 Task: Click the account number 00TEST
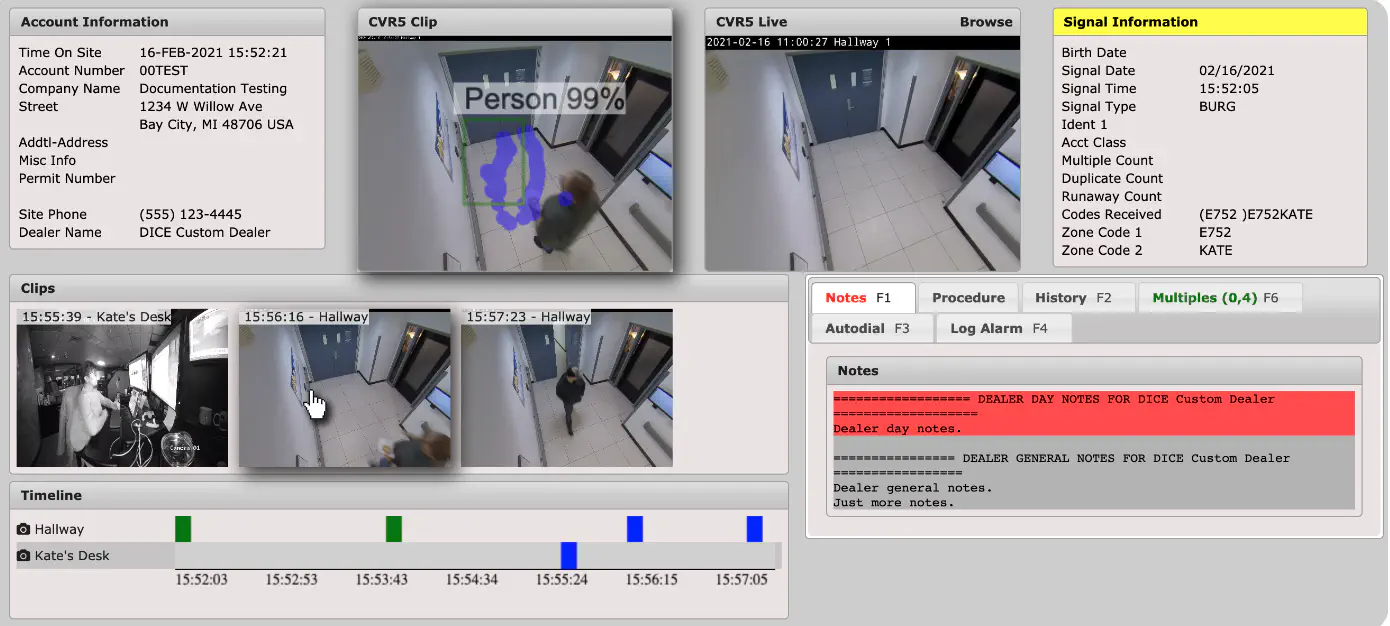tap(164, 70)
